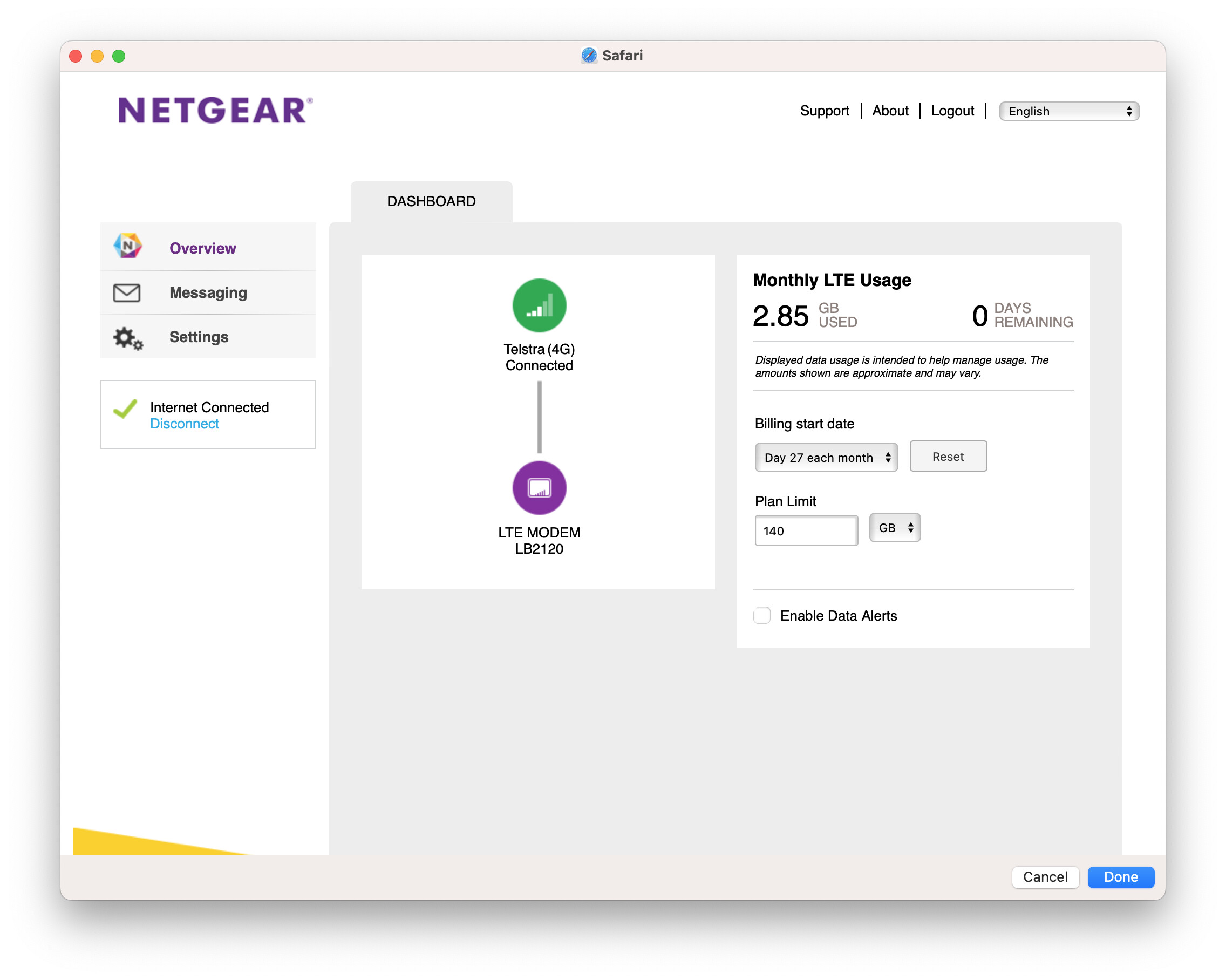
Task: Click the purple LTE modem icon
Action: point(539,487)
